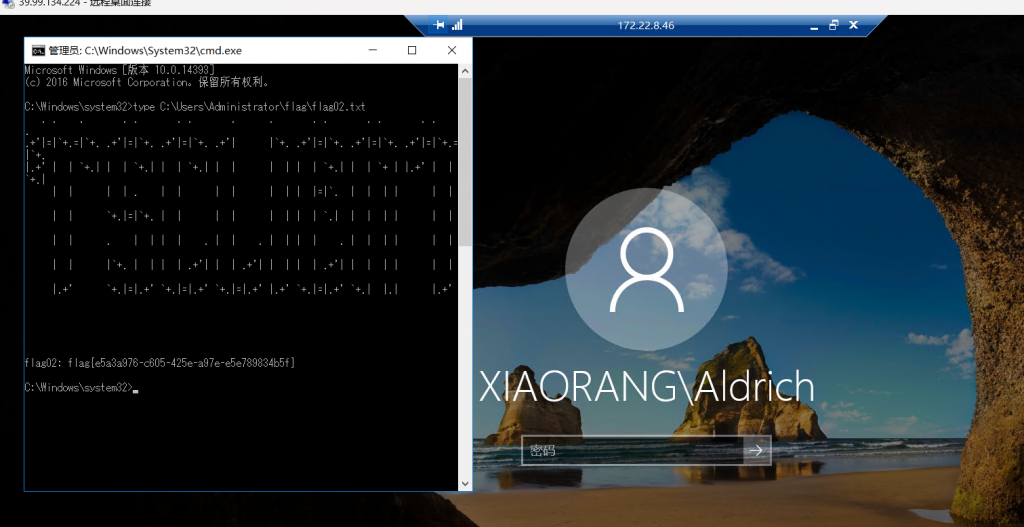
Task: Close the cmd.exe window
Action: coord(452,50)
